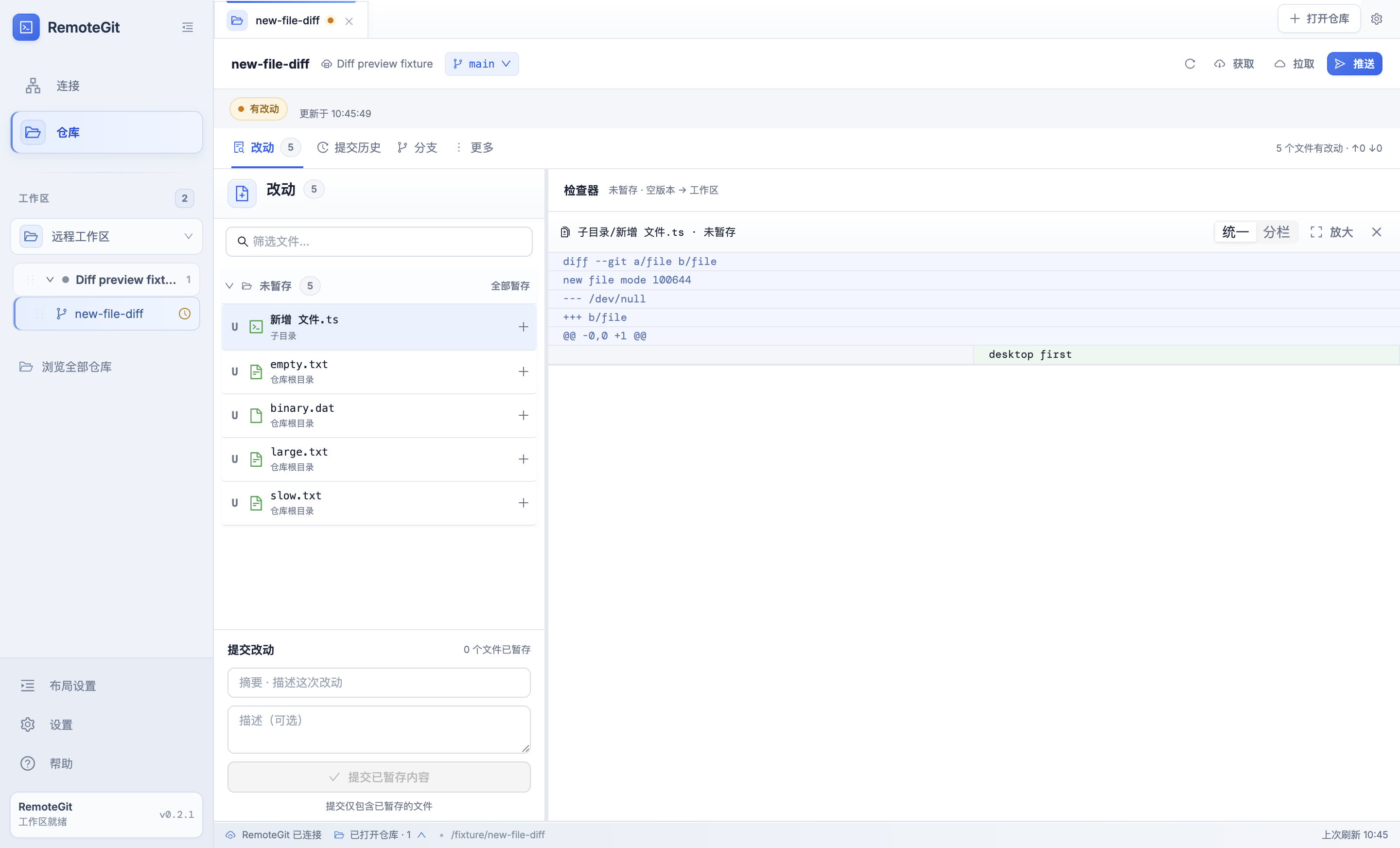1400x848 pixels.
Task: Focus the 描述（可选）description textarea
Action: click(379, 730)
